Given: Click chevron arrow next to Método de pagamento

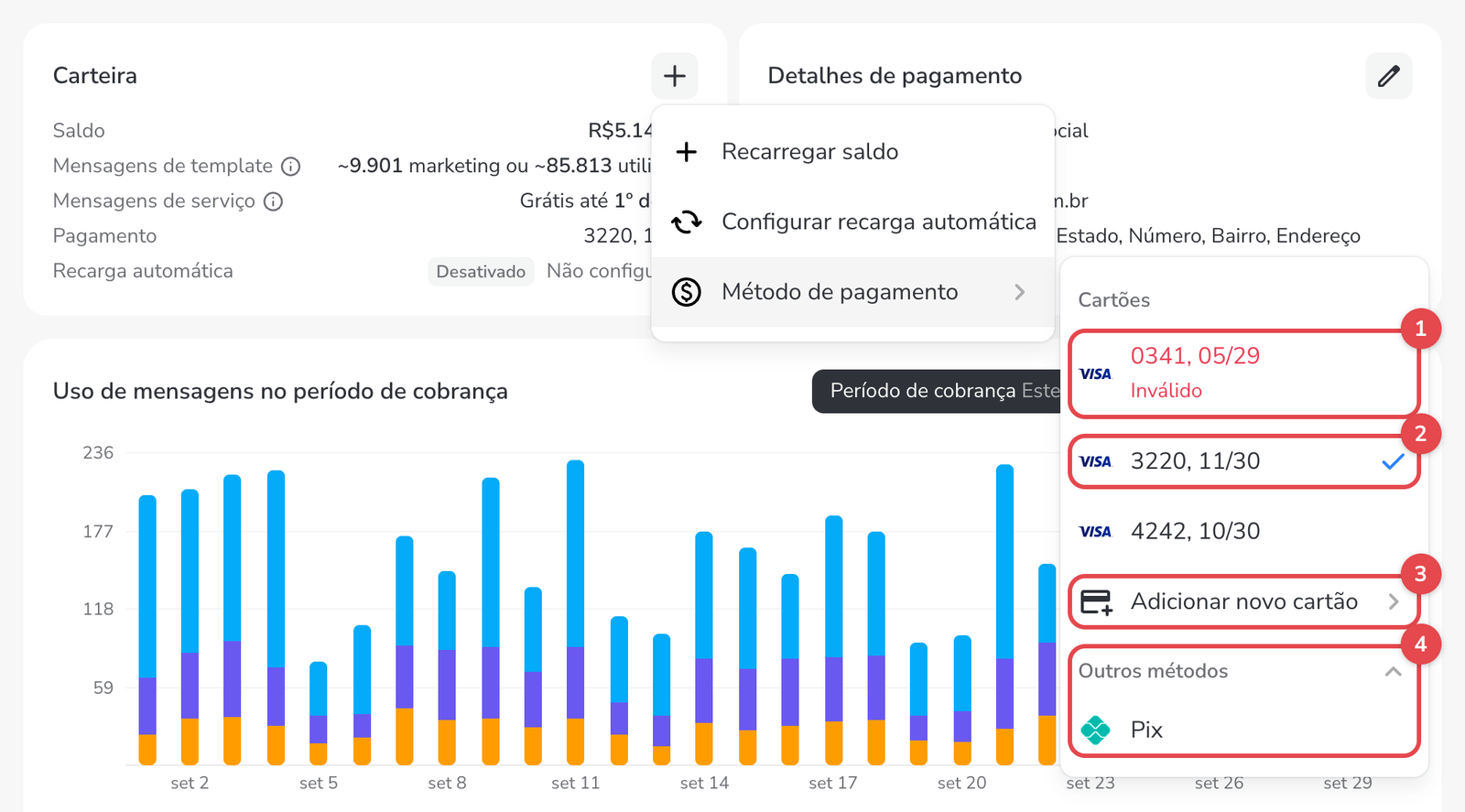Looking at the screenshot, I should [1020, 292].
